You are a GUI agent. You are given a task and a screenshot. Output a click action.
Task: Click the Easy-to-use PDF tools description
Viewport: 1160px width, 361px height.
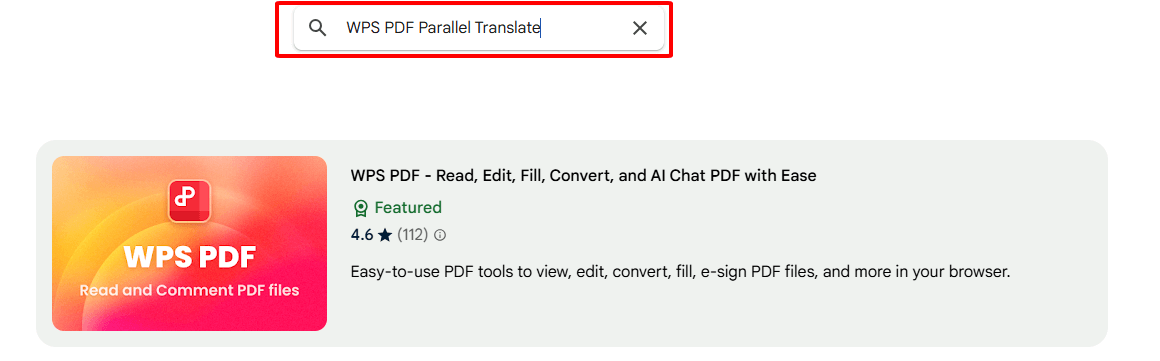pos(681,272)
